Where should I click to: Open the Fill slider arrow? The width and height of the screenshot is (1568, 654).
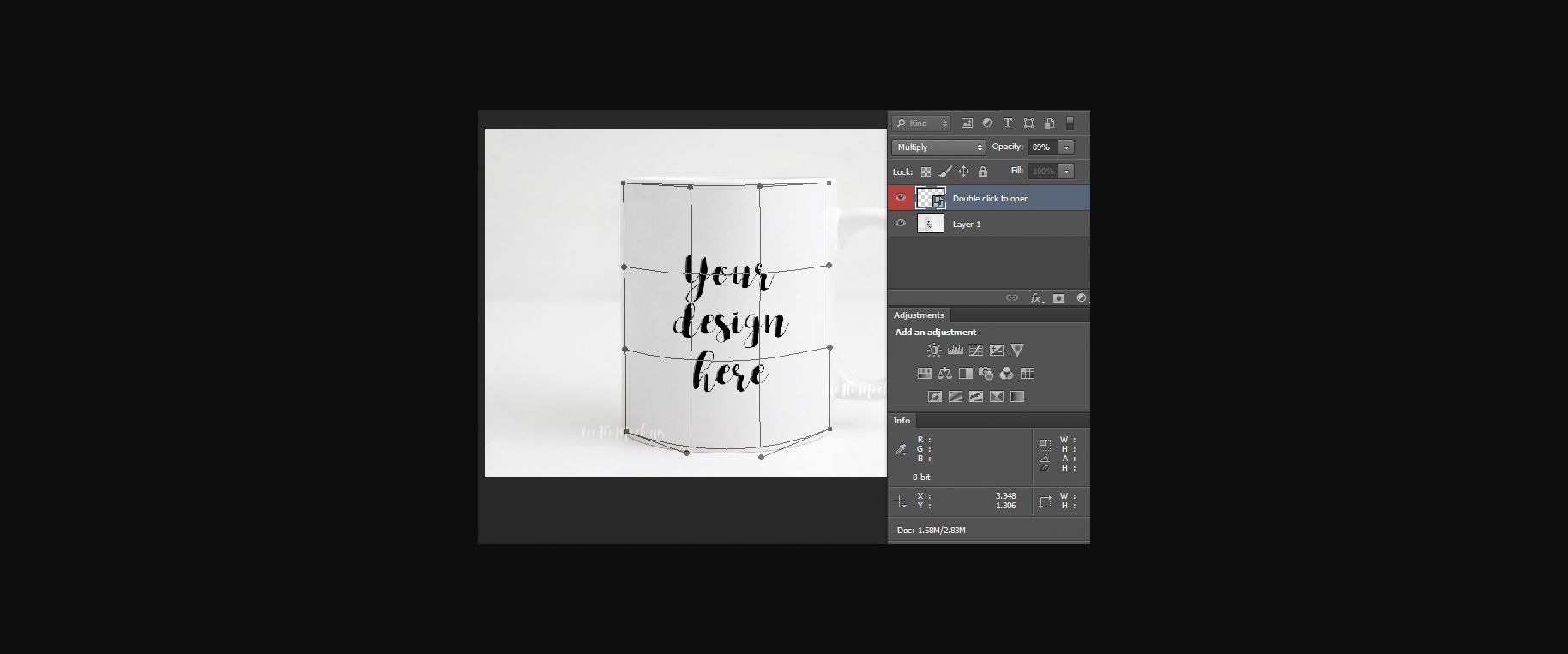(x=1067, y=171)
